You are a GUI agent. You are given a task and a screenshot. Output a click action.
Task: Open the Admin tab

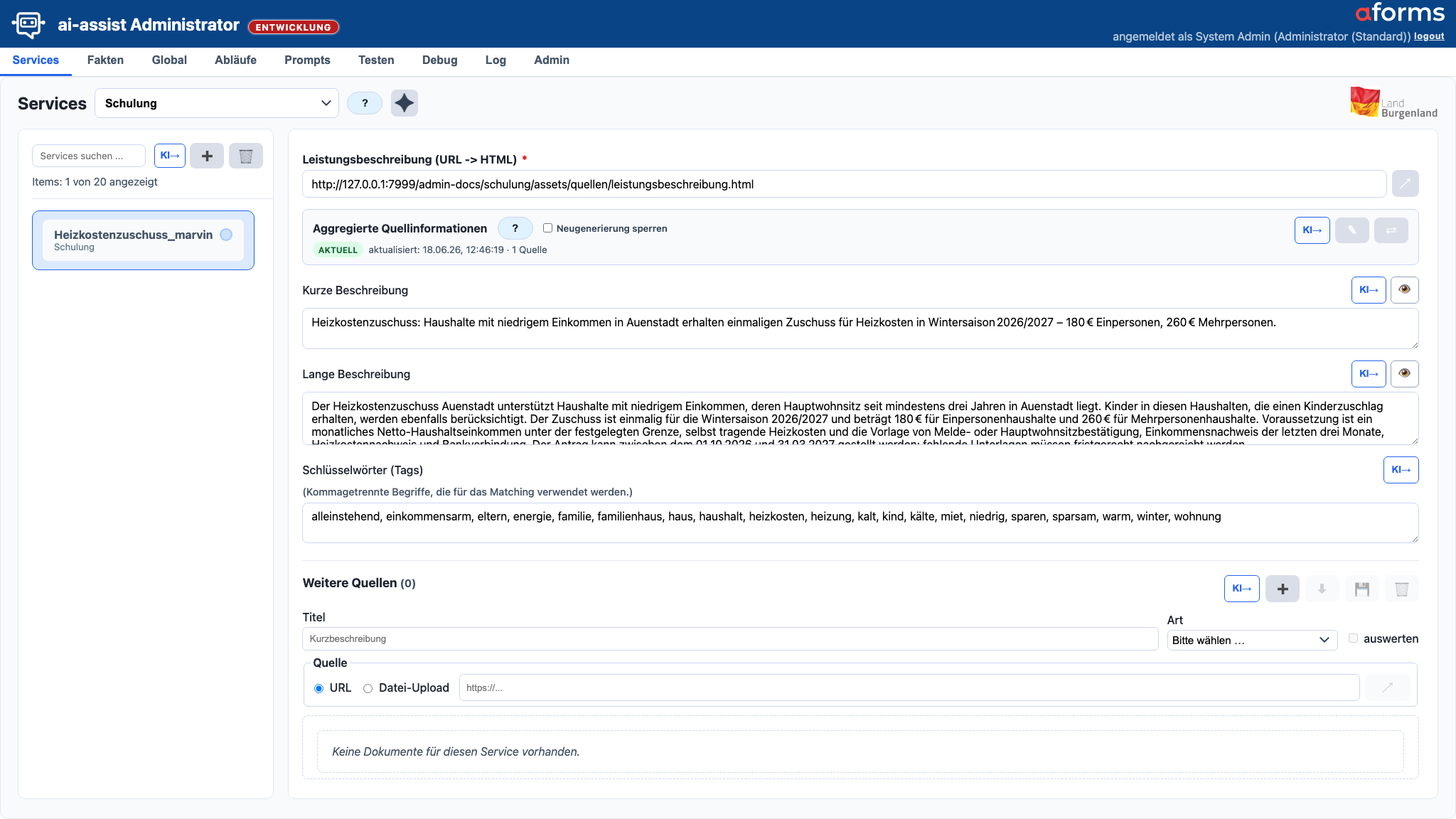552,60
